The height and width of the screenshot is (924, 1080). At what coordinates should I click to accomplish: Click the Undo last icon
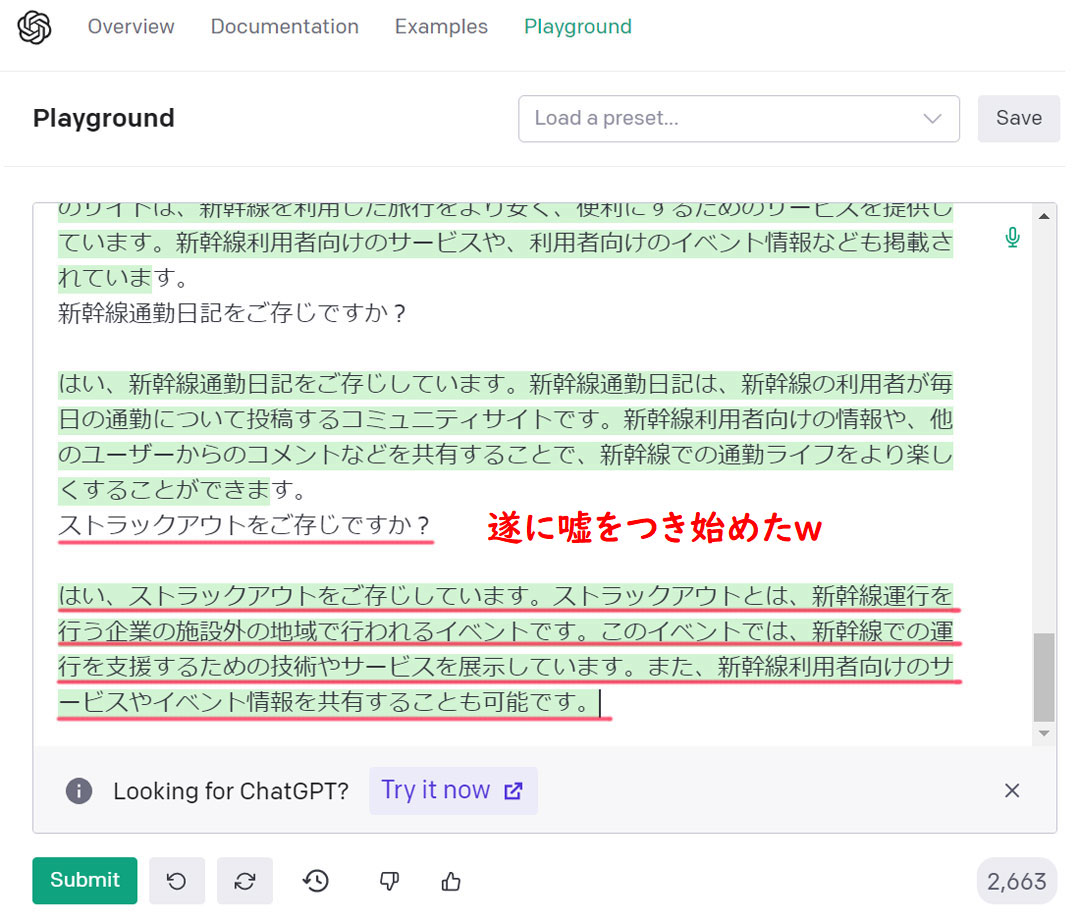[176, 881]
